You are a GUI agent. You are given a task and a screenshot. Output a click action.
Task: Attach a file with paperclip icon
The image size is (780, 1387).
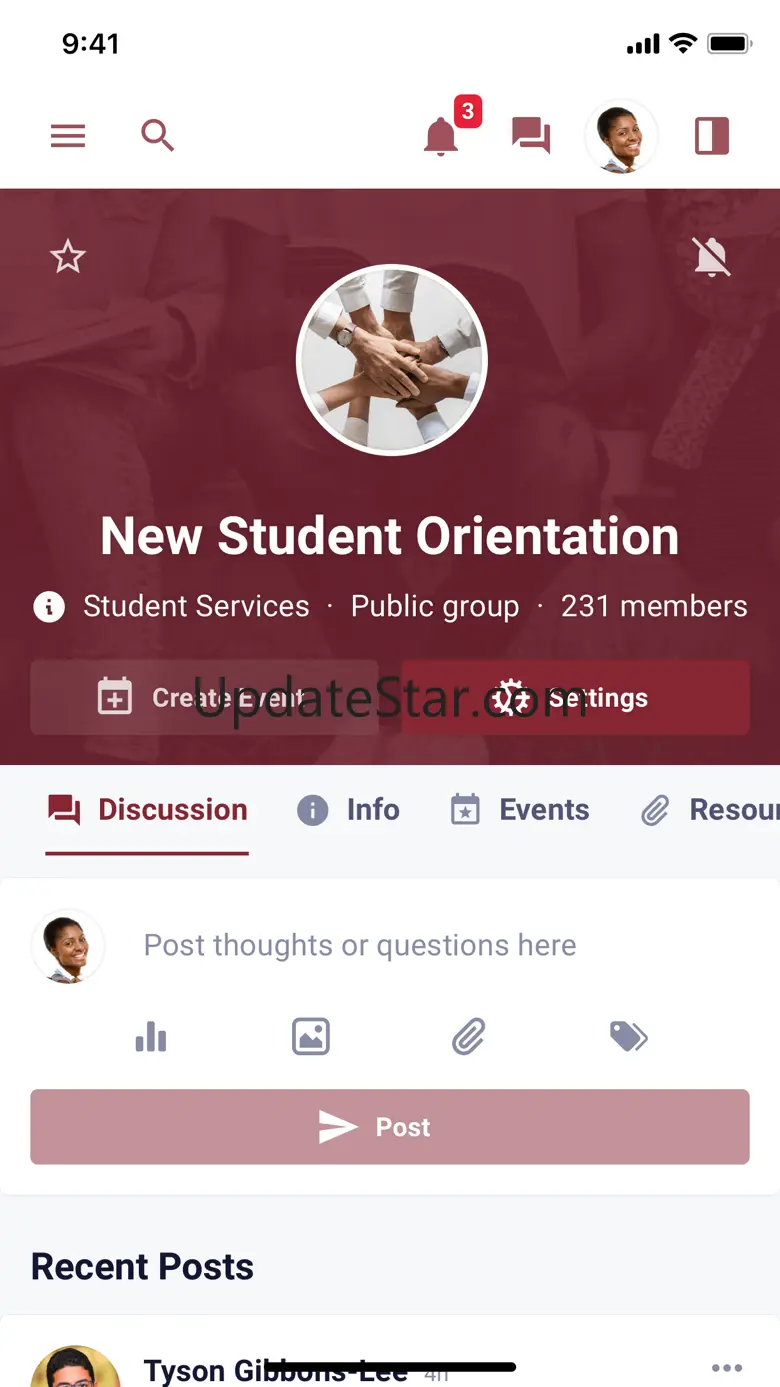pyautogui.click(x=468, y=1037)
